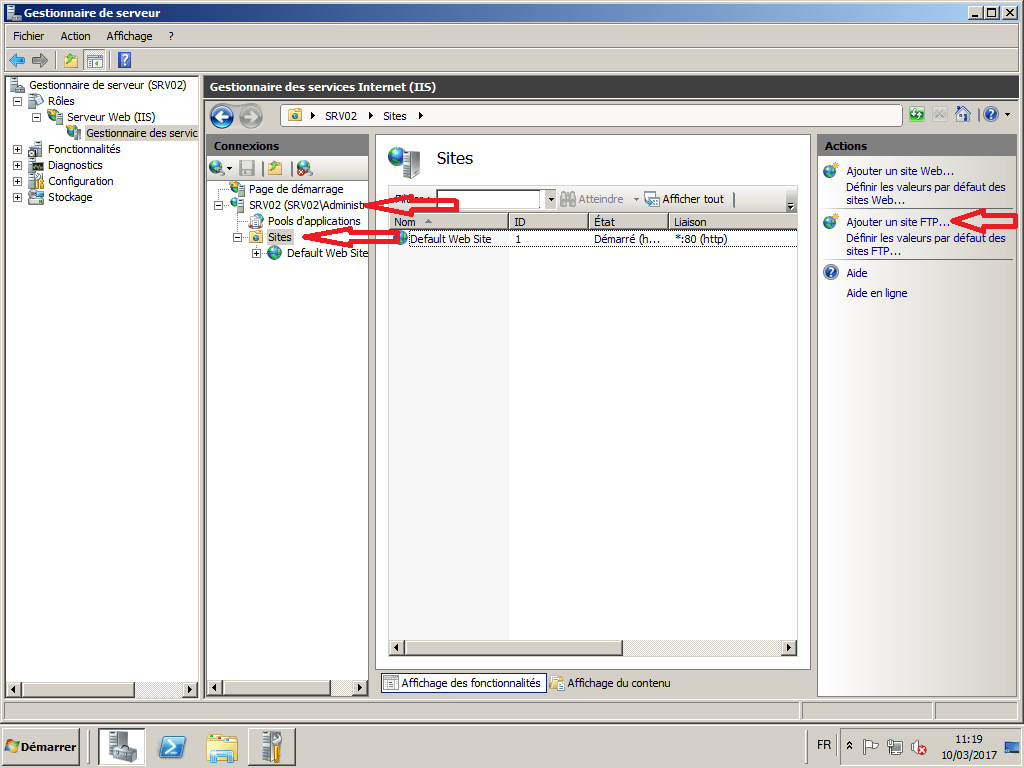Collapse the Serveur Web (IIS) tree node

(x=36, y=116)
